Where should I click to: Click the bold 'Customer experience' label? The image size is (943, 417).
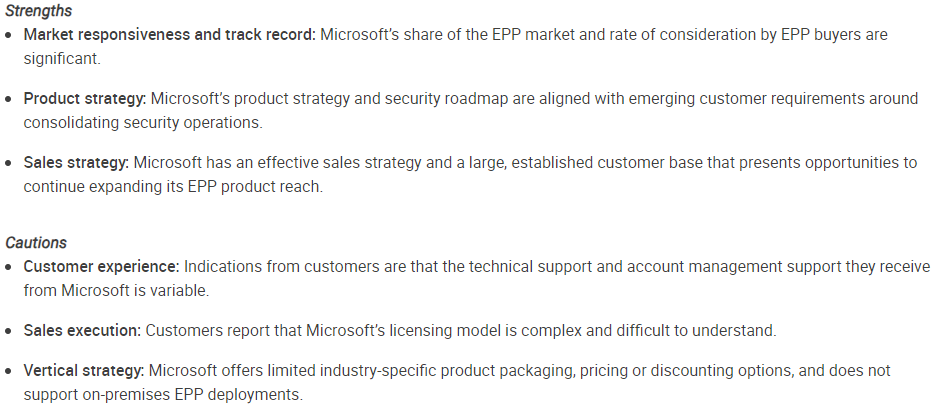click(x=101, y=266)
